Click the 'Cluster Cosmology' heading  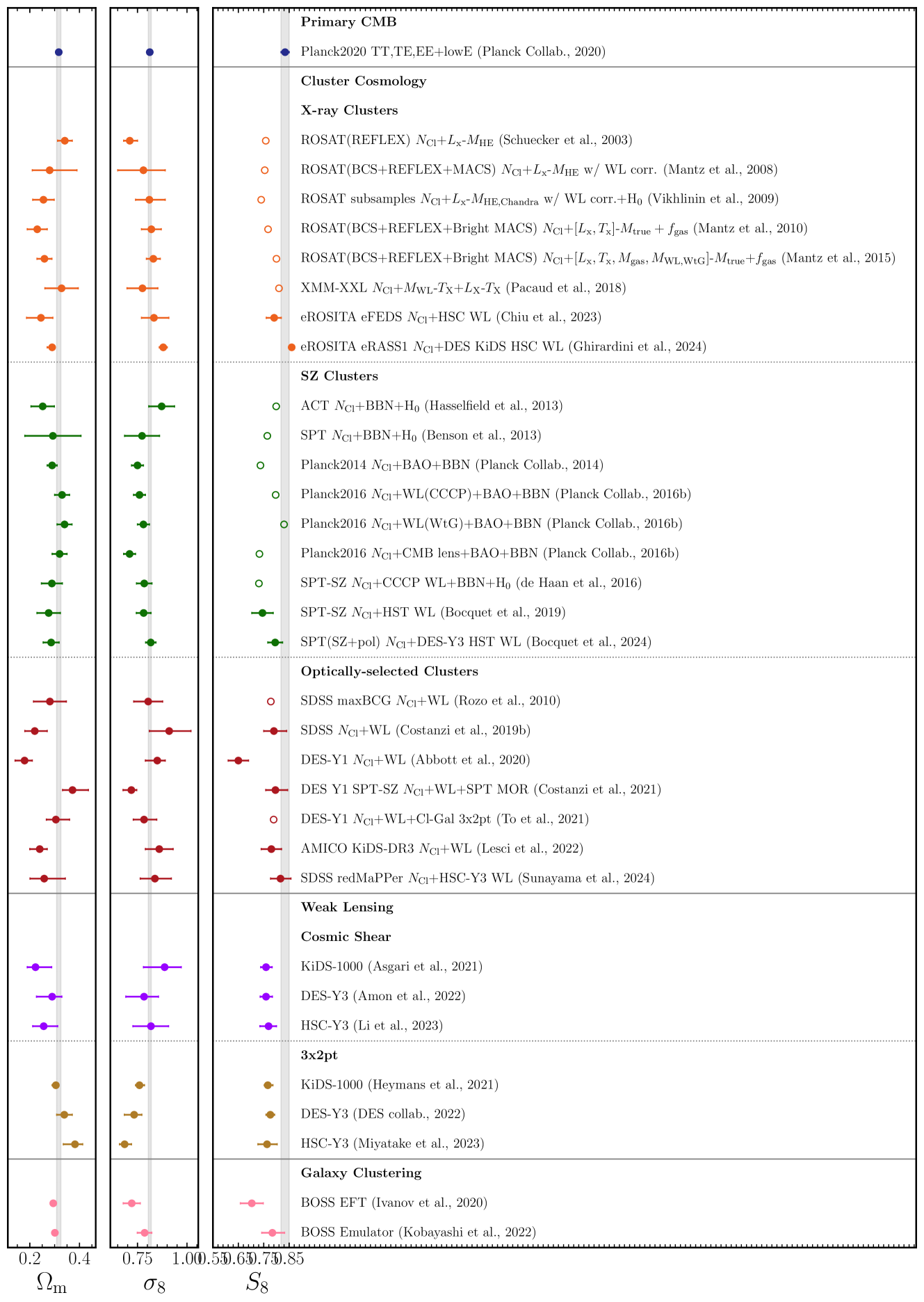click(364, 81)
